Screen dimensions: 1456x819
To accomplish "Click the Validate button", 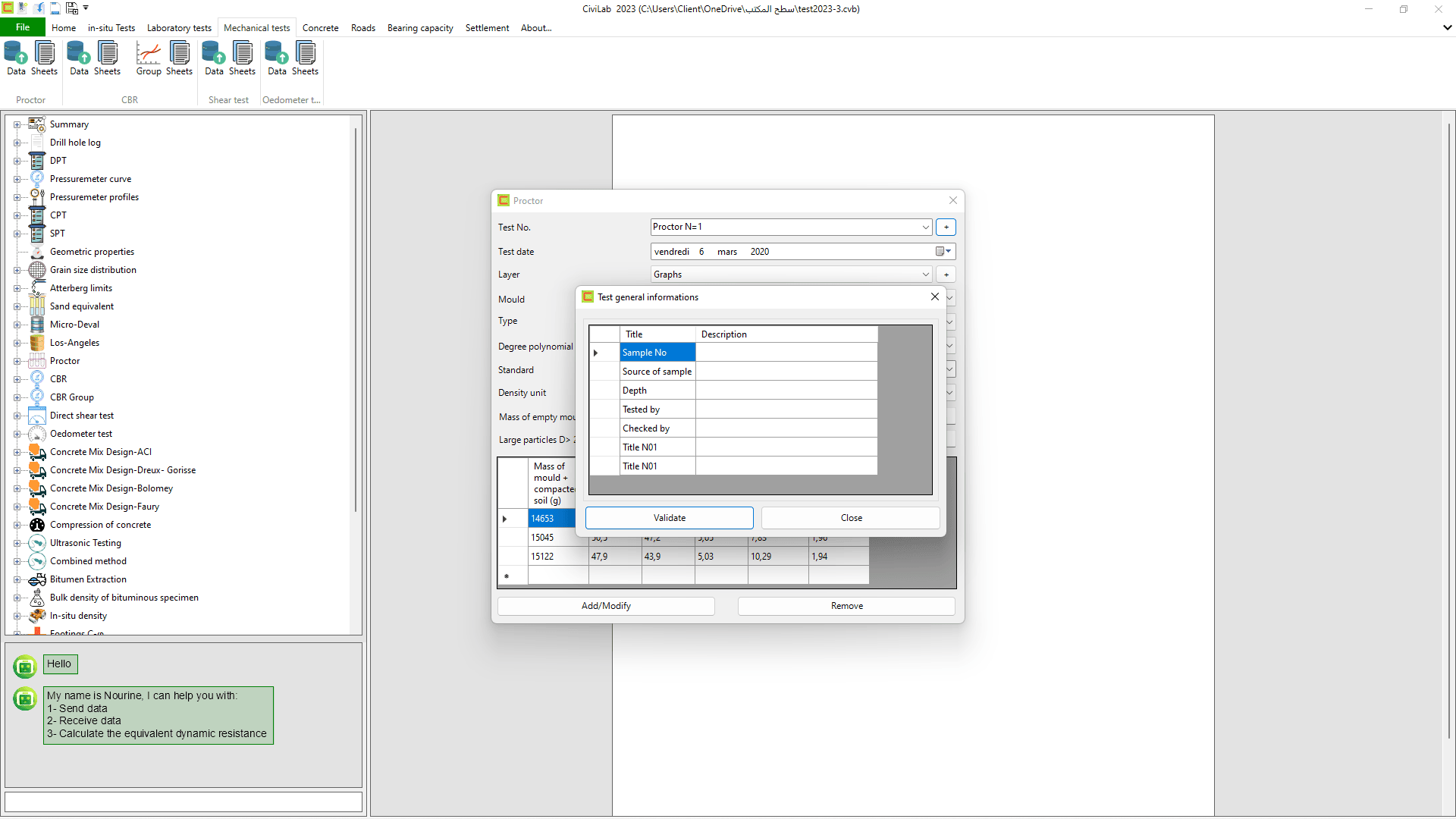I will point(669,517).
